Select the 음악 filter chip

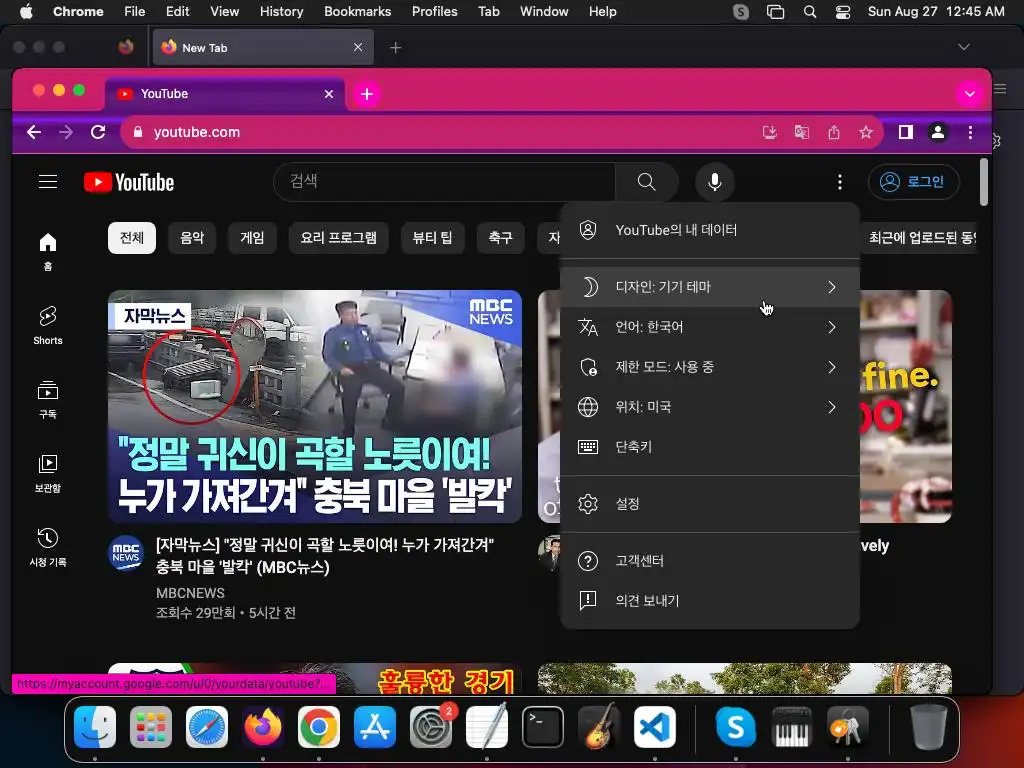point(192,238)
